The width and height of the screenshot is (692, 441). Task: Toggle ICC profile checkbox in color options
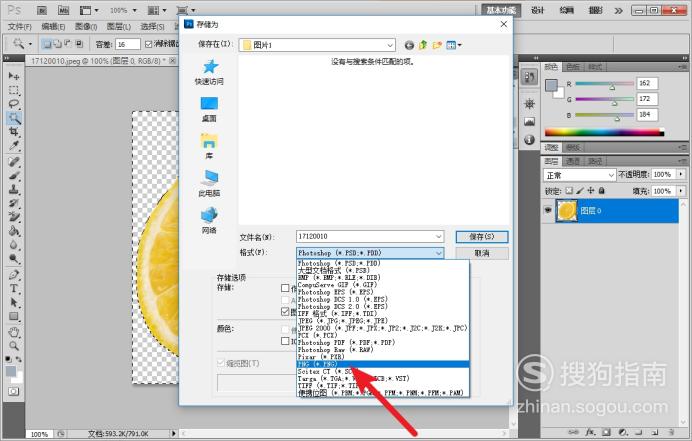(285, 341)
